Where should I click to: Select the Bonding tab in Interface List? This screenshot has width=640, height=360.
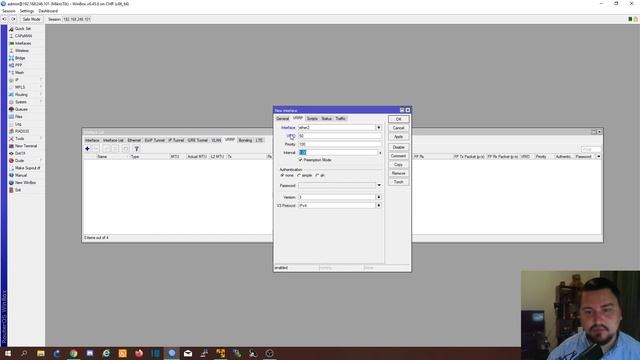[x=245, y=140]
